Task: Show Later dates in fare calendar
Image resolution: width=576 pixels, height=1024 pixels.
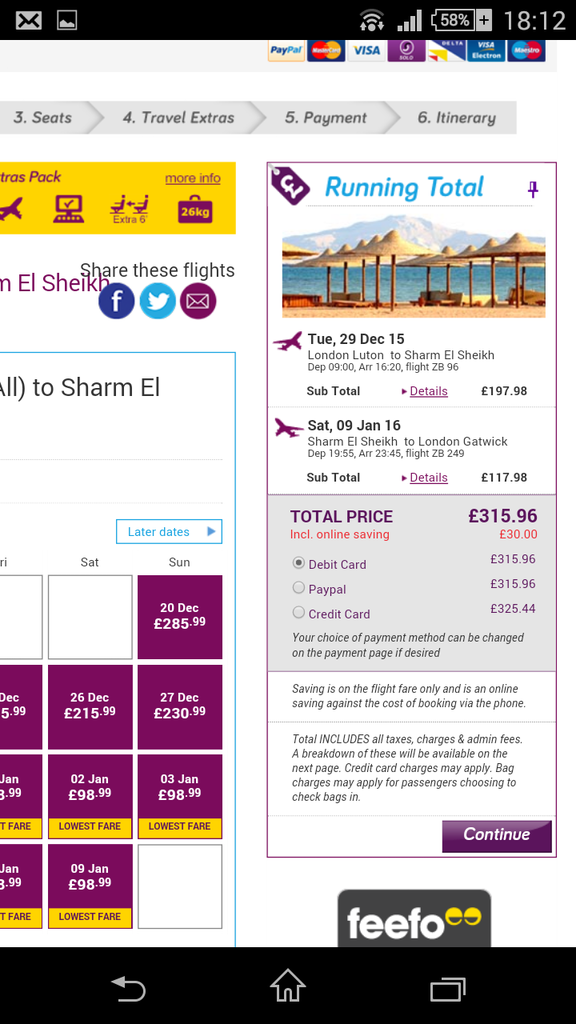Action: pos(169,532)
